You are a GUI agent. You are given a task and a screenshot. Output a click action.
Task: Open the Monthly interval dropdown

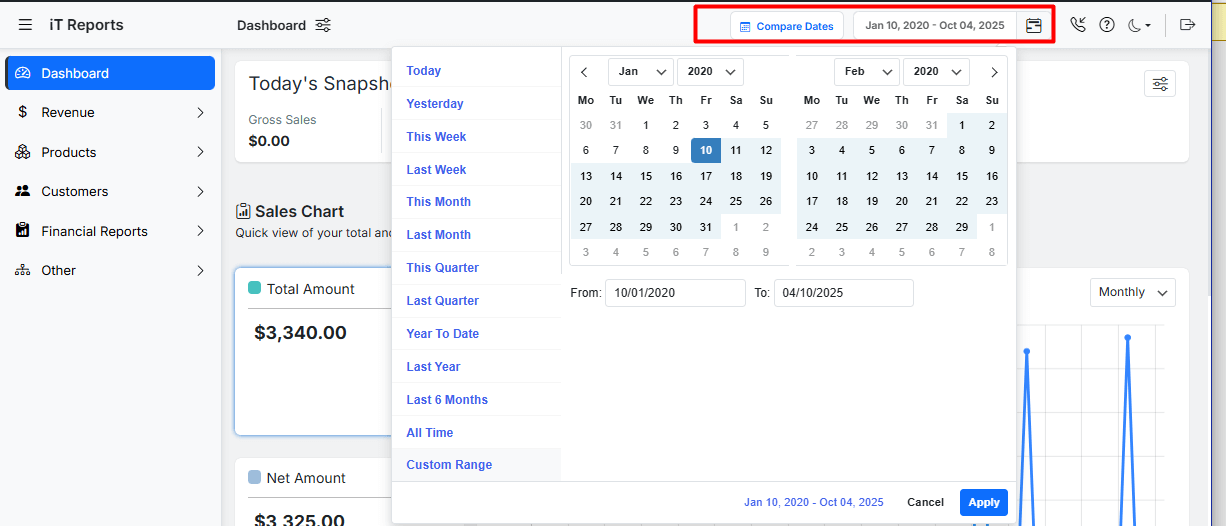[x=1133, y=292]
